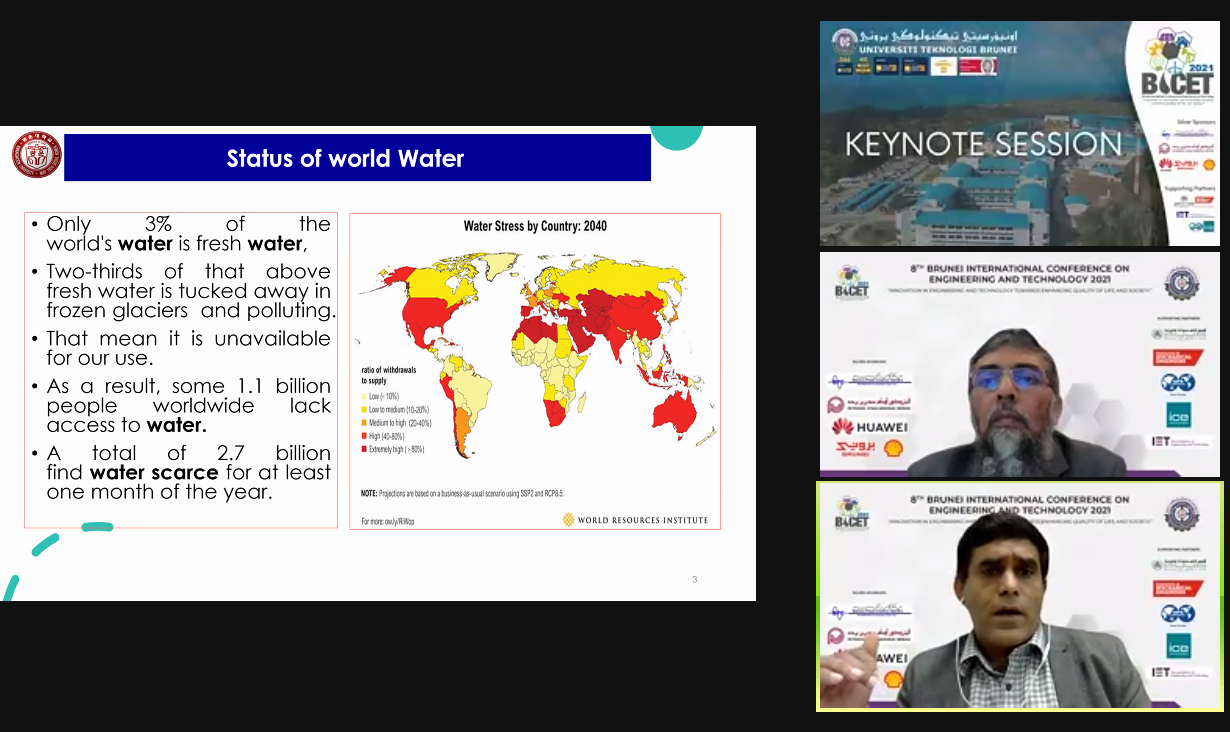
Task: Select the highlighted active speaker video tile
Action: click(1018, 596)
